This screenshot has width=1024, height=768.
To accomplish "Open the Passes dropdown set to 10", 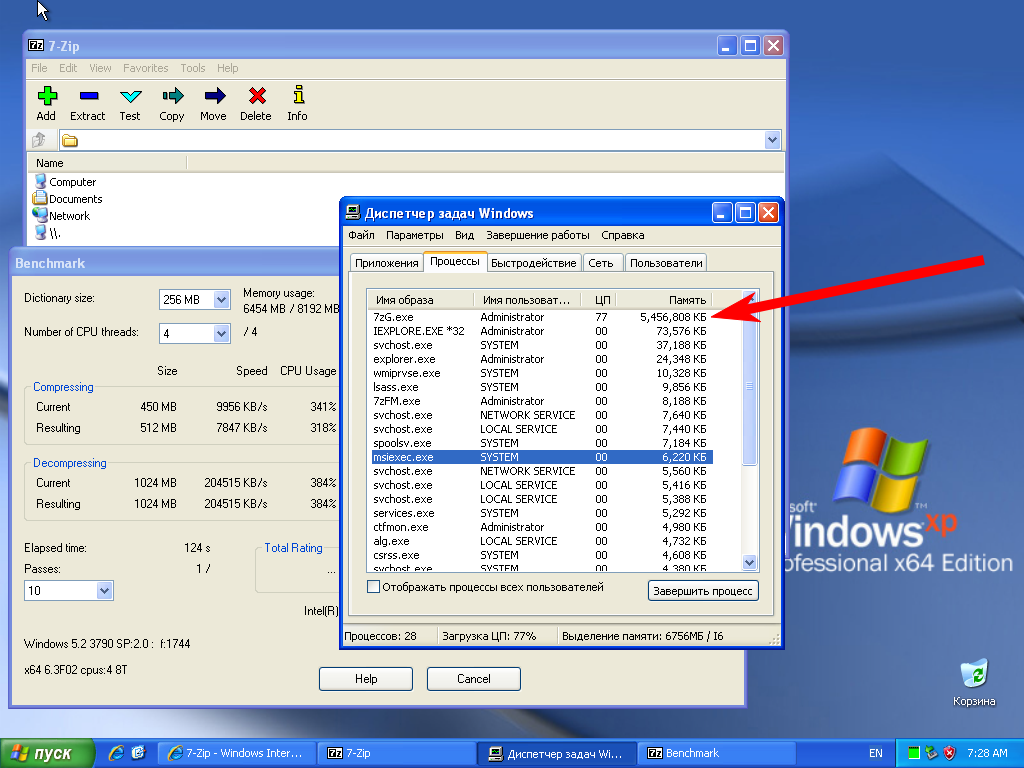I will [x=104, y=590].
